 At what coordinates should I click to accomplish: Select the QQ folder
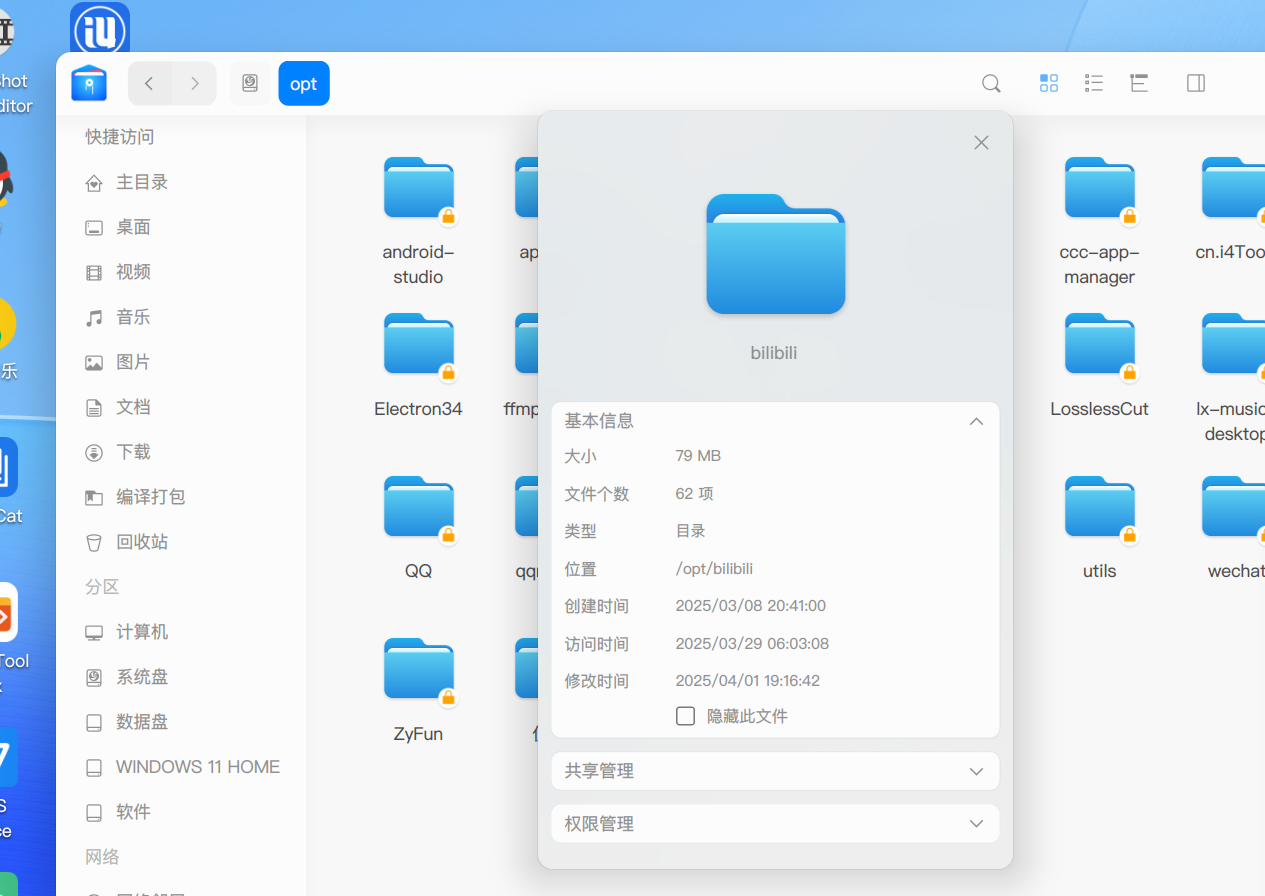418,527
